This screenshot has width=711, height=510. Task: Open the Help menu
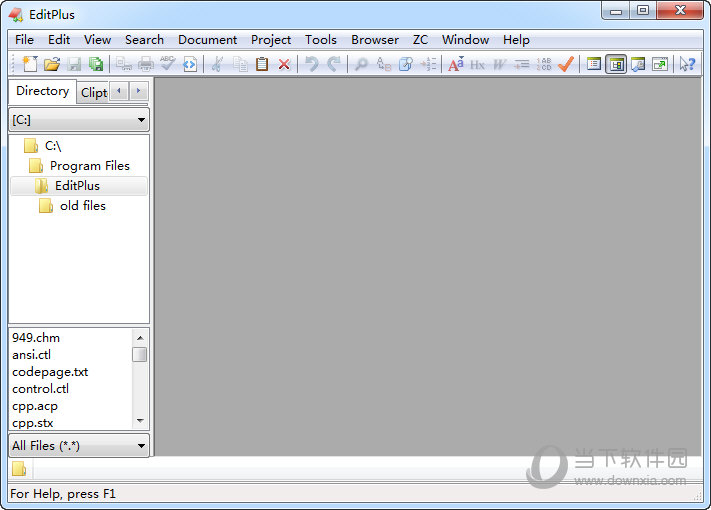[x=516, y=40]
